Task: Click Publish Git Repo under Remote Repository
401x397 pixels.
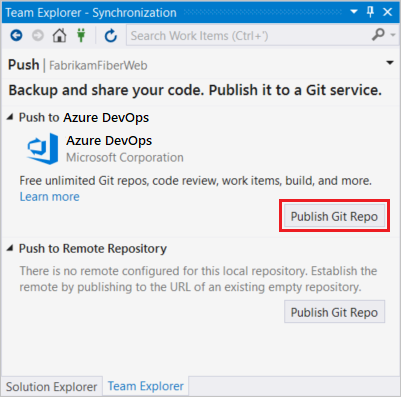Action: pyautogui.click(x=334, y=312)
